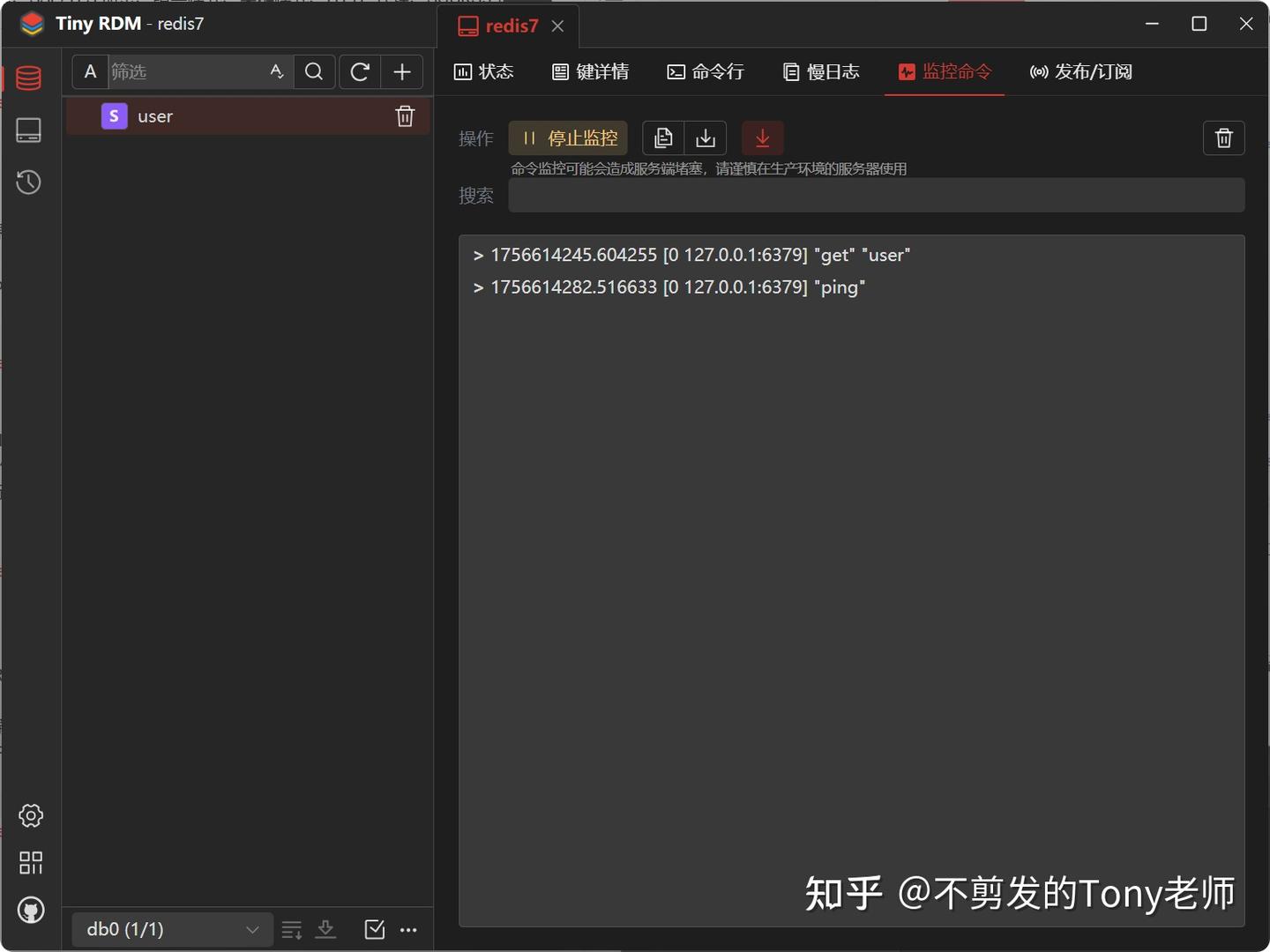
Task: Select the server/console icon in the left sidebar
Action: 28,130
